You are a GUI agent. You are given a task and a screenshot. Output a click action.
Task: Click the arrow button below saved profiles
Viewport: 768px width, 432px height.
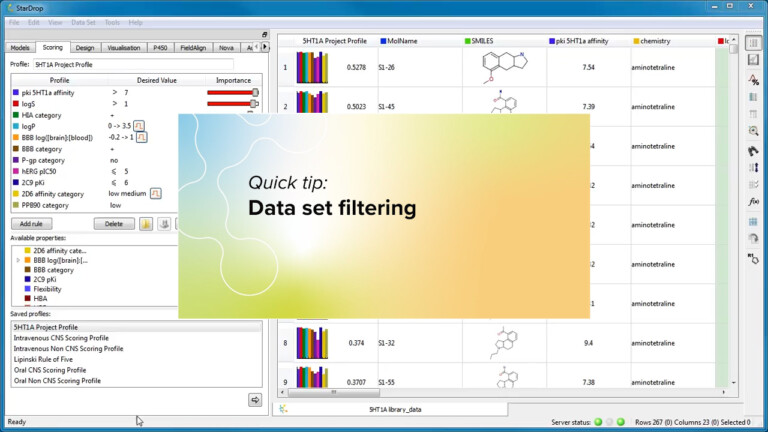pyautogui.click(x=255, y=400)
